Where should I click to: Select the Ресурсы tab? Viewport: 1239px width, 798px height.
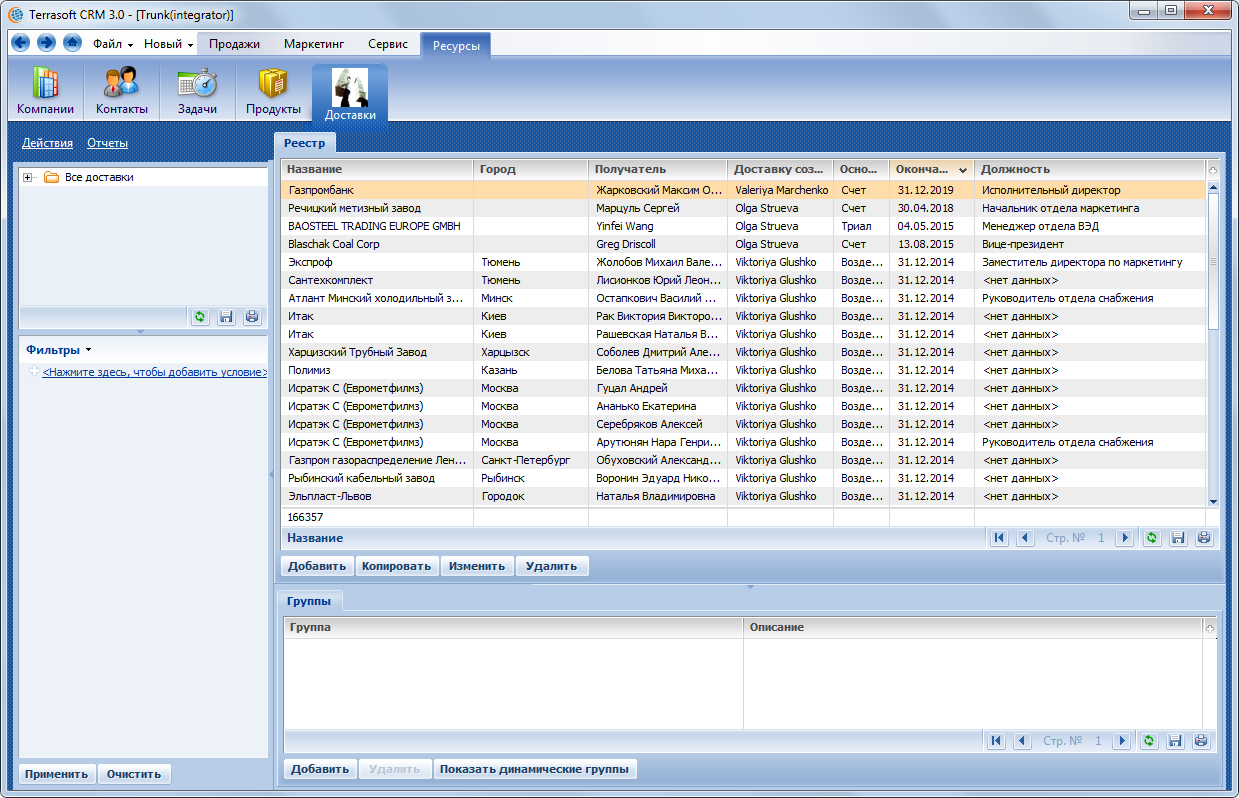pyautogui.click(x=456, y=46)
